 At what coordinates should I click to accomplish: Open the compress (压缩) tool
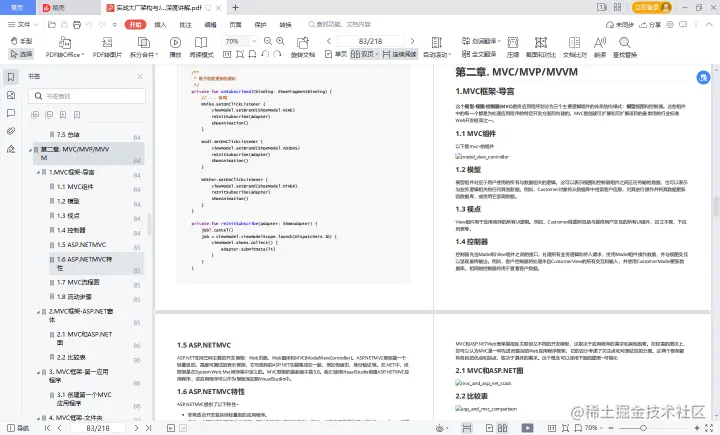coord(512,47)
